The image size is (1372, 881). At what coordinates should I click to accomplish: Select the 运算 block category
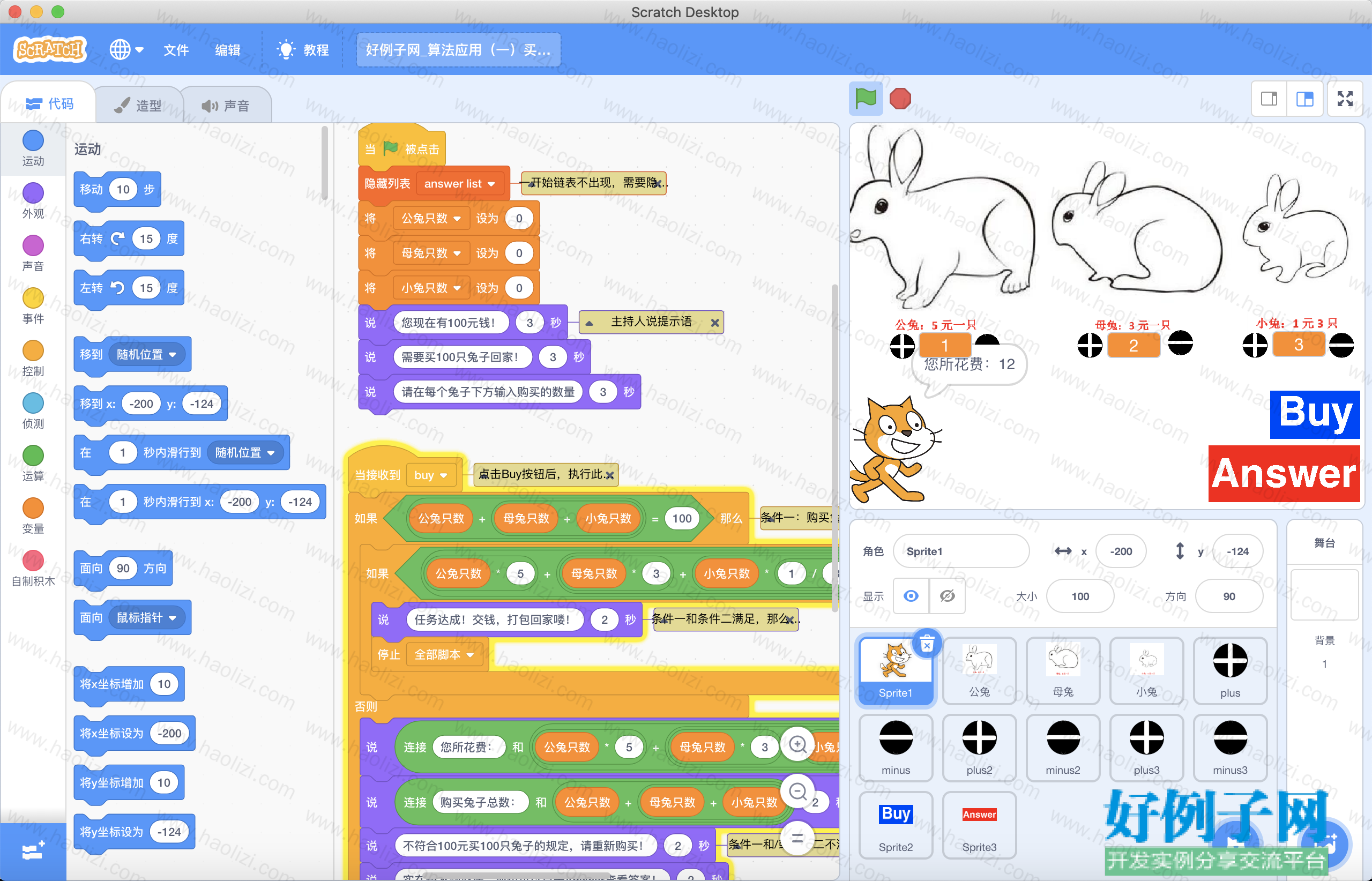pyautogui.click(x=33, y=464)
